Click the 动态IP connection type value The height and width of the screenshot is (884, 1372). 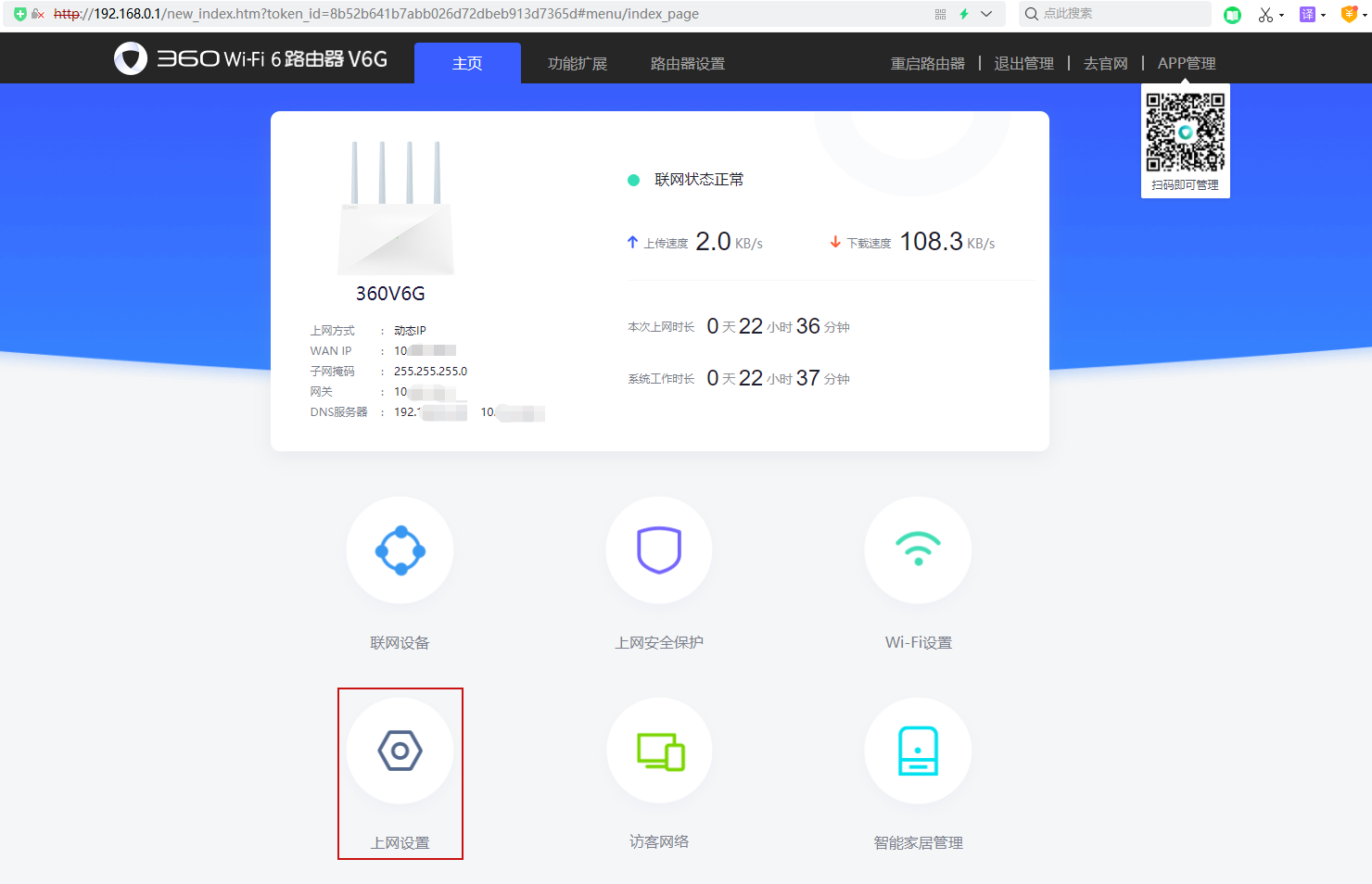(x=410, y=331)
